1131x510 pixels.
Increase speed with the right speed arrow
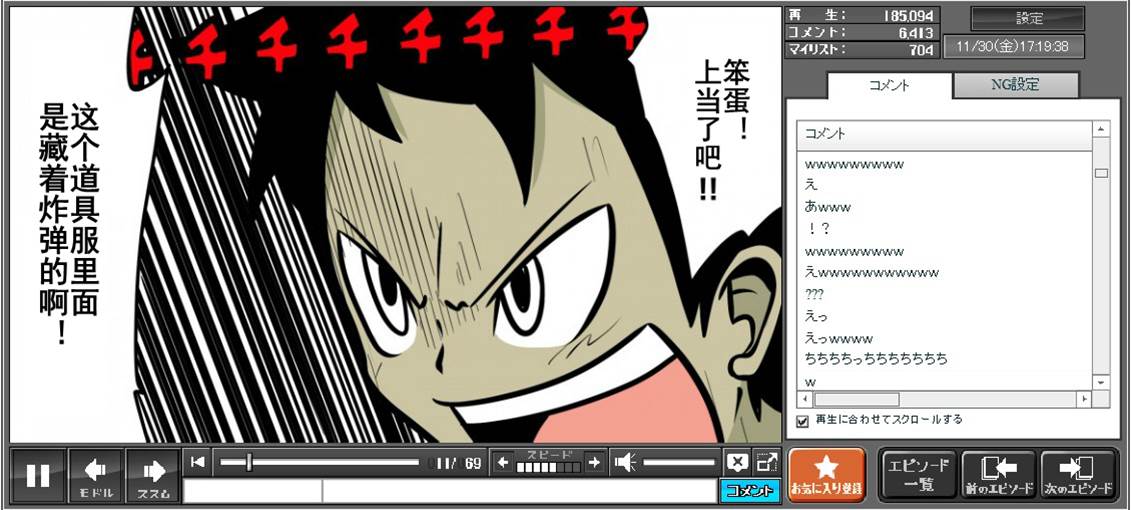(594, 462)
